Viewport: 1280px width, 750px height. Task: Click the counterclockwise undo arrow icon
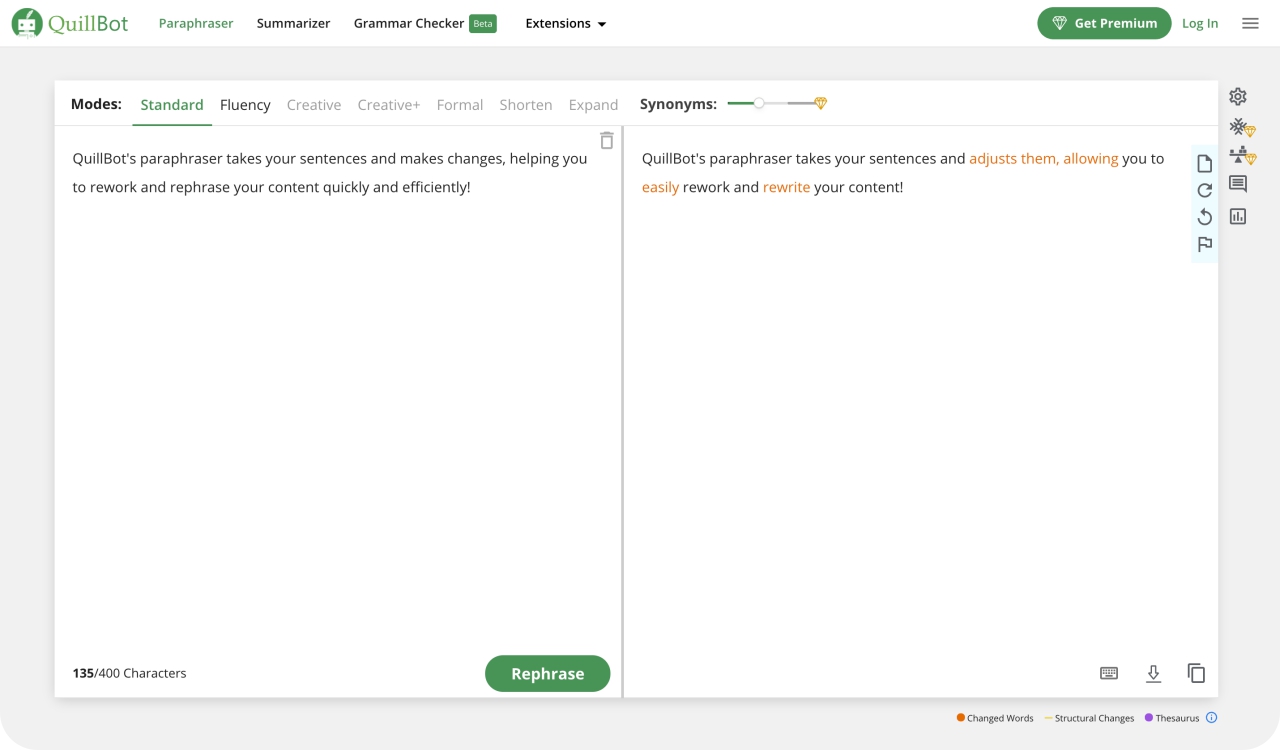point(1205,217)
